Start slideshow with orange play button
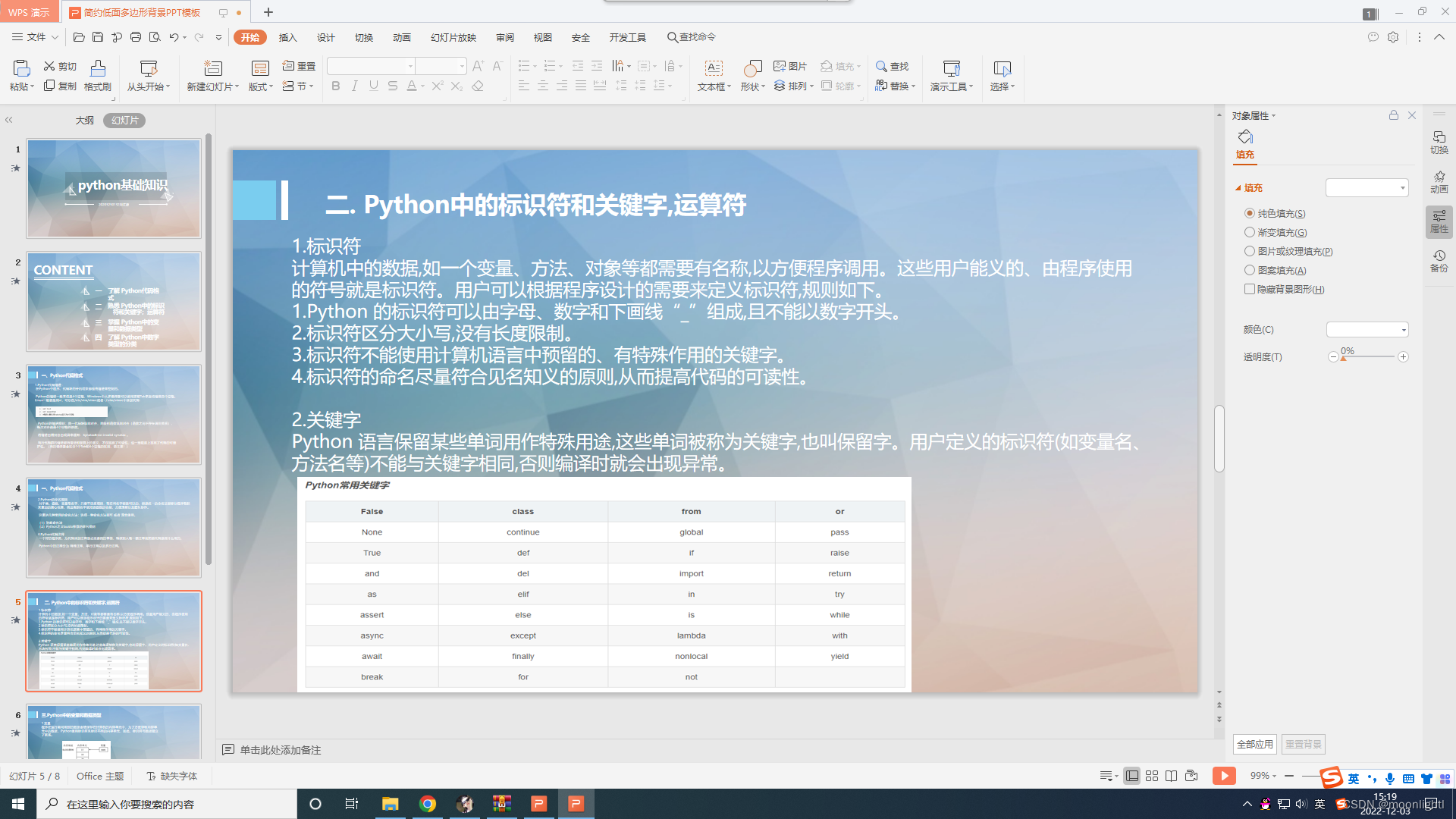 pos(1223,775)
